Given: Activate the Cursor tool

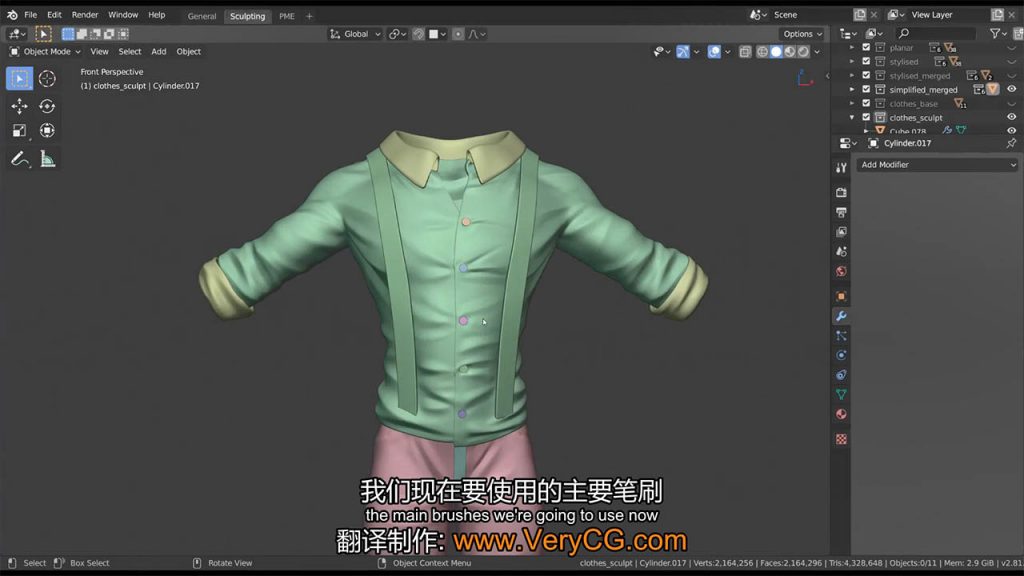Looking at the screenshot, I should pos(47,79).
